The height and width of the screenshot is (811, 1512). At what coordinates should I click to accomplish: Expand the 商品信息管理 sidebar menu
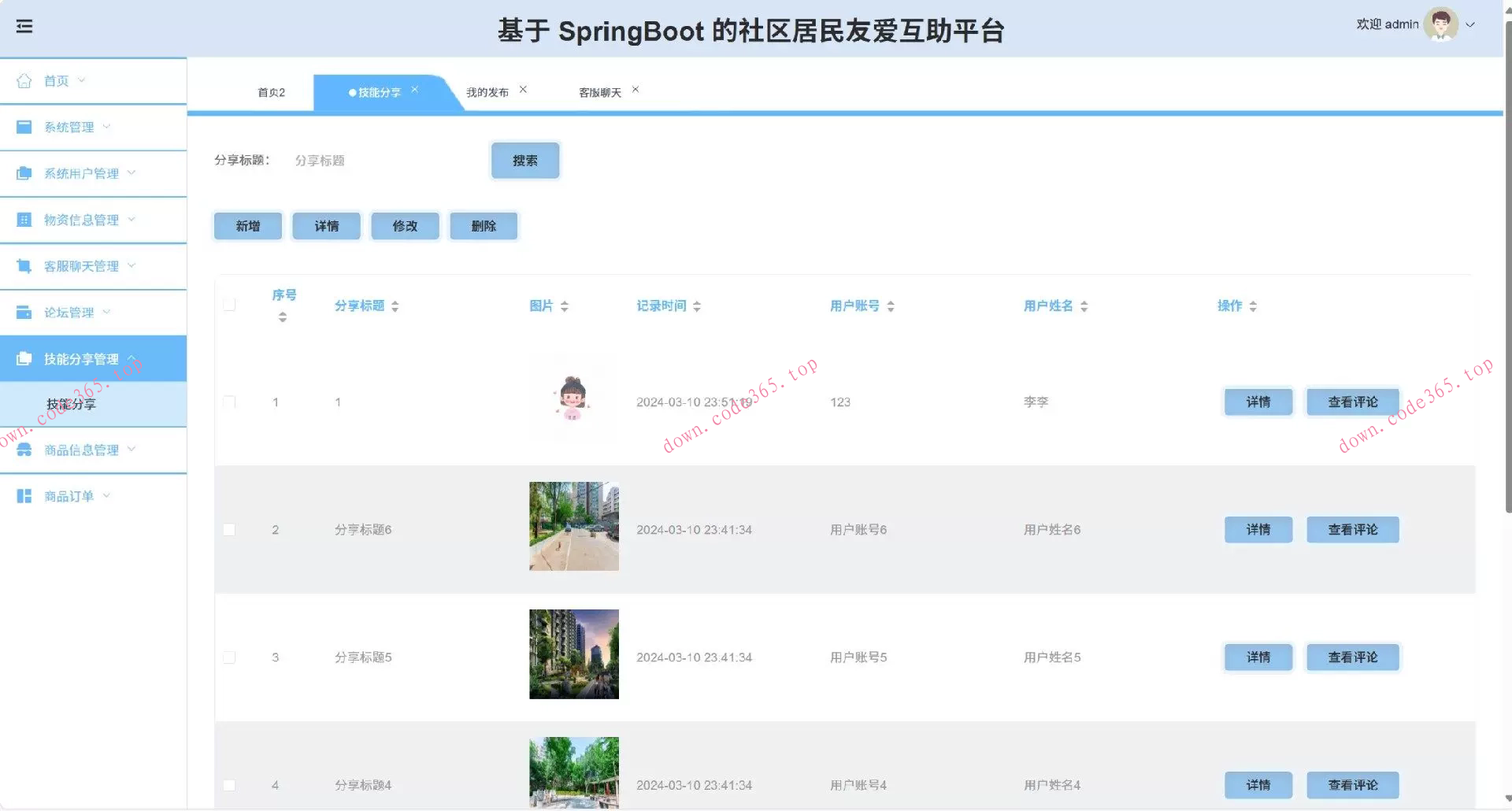(x=132, y=450)
